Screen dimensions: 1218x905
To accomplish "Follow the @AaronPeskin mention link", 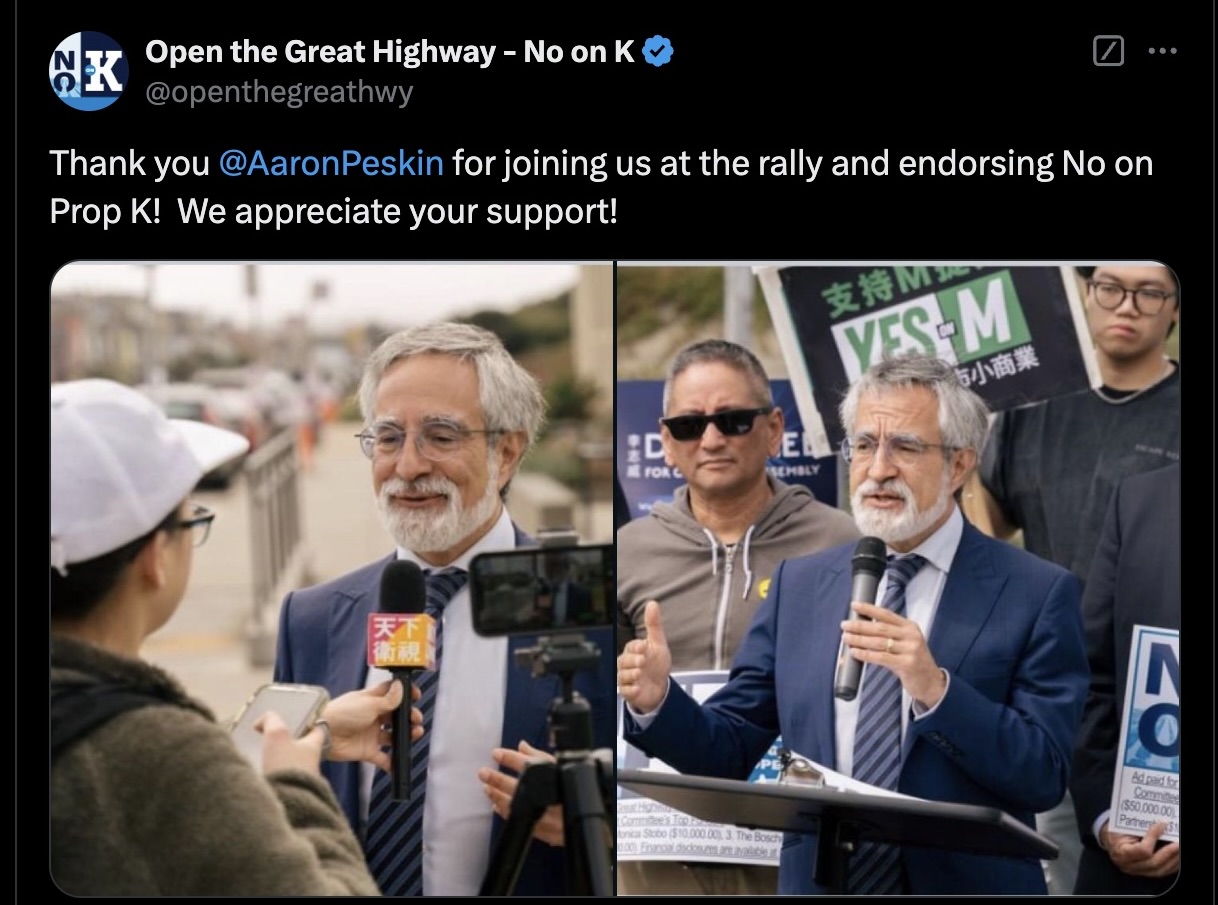I will (x=330, y=163).
